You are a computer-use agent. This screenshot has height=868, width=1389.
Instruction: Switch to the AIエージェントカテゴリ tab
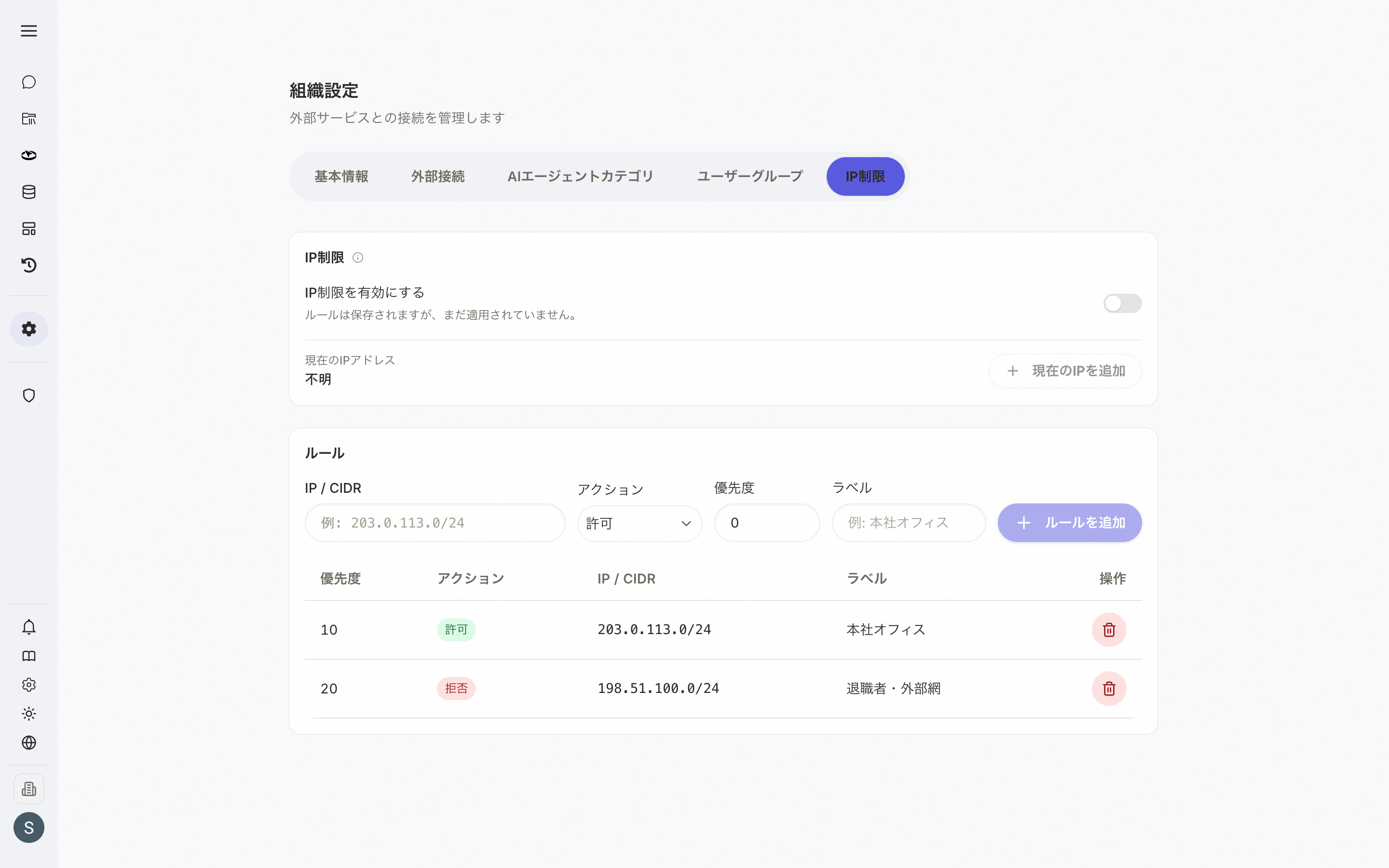point(580,176)
